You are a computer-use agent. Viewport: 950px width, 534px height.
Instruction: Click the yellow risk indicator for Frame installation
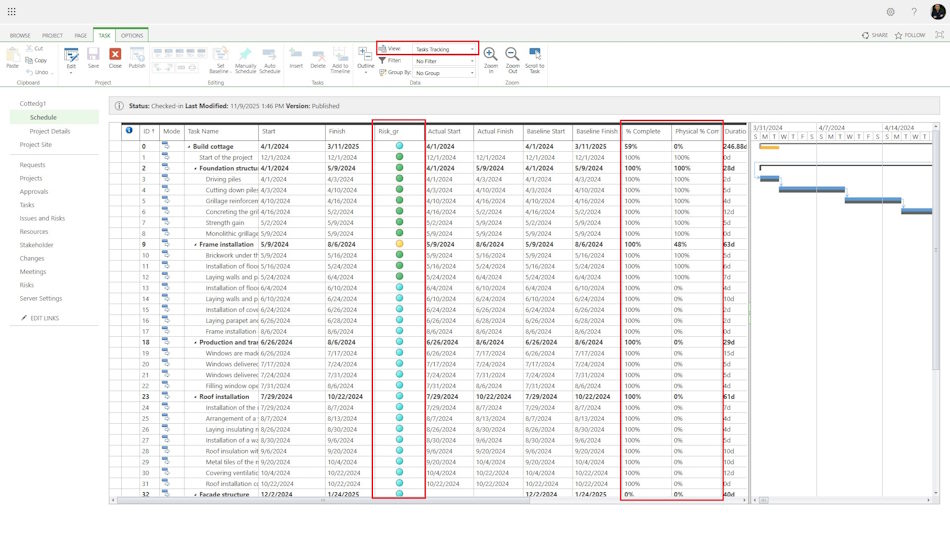pyautogui.click(x=399, y=244)
